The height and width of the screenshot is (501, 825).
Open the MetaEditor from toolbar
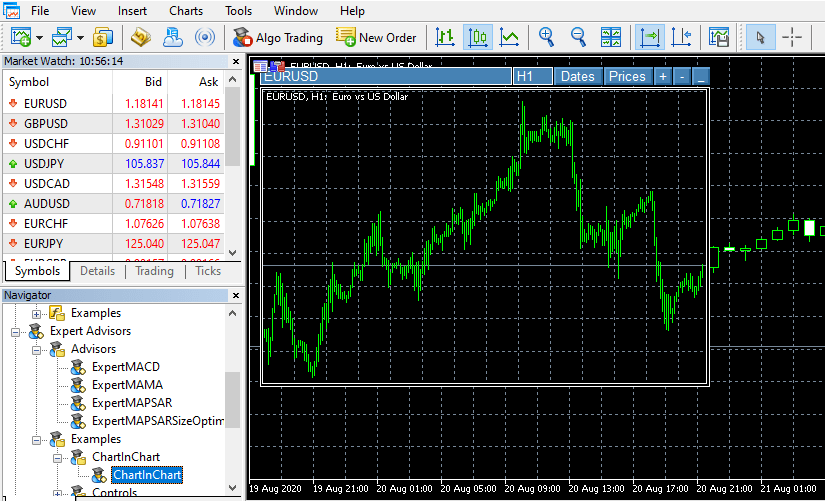[x=140, y=38]
